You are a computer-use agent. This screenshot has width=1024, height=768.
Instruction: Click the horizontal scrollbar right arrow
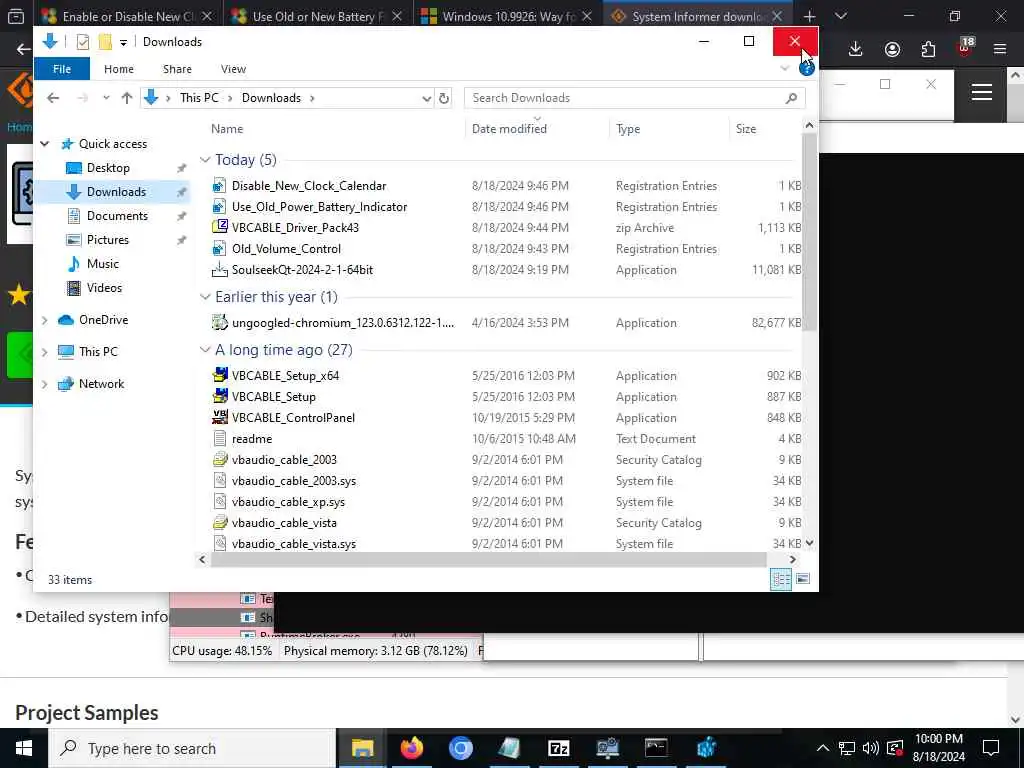(792, 560)
